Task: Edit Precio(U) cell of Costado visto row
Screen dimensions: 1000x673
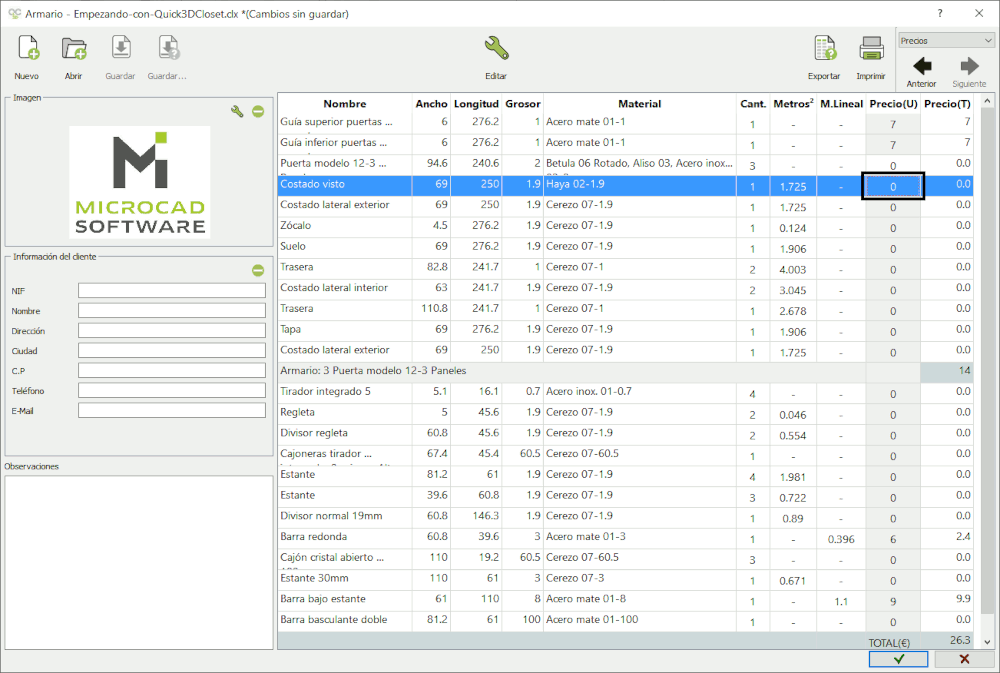Action: tap(893, 186)
